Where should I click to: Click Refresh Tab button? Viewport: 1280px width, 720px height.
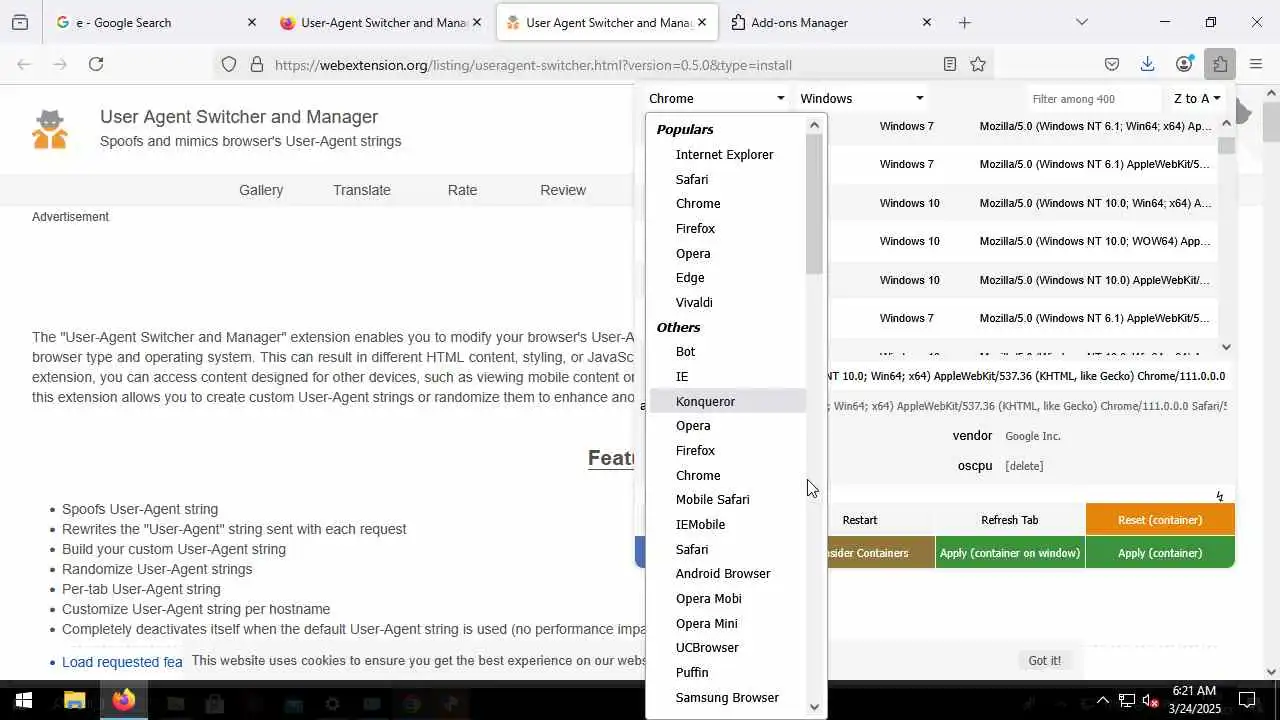[x=1009, y=520]
